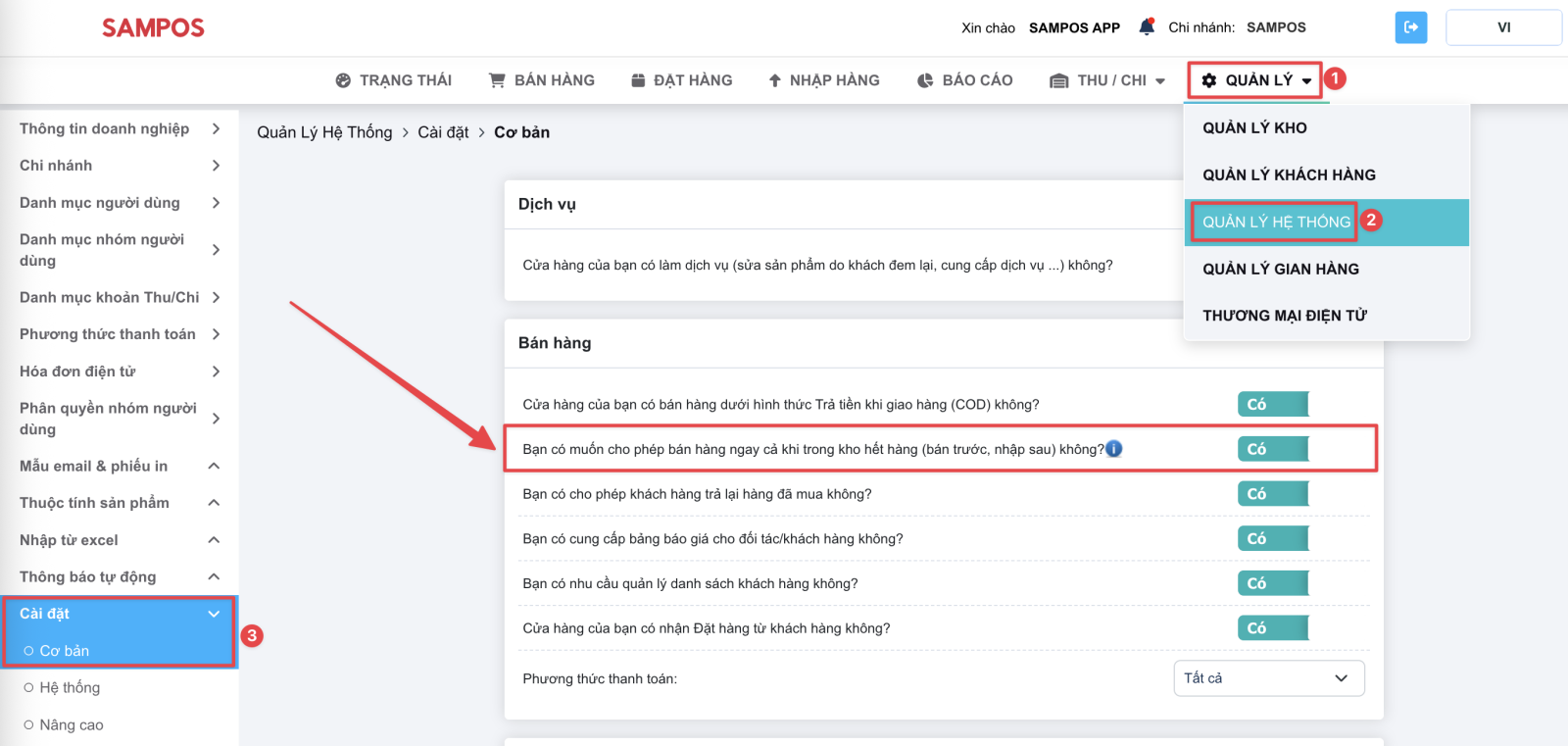
Task: Expand the THU / CHI dropdown menu
Action: [x=1107, y=80]
